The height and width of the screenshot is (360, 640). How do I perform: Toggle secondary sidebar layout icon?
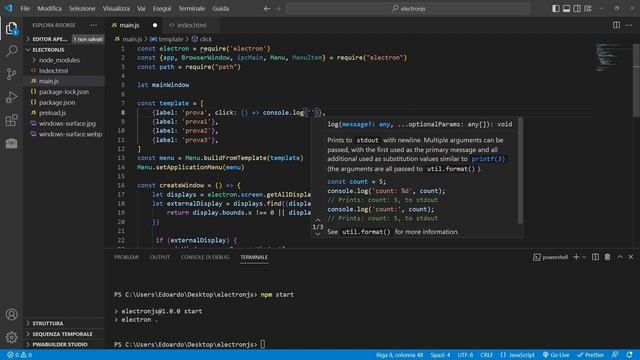click(x=577, y=8)
